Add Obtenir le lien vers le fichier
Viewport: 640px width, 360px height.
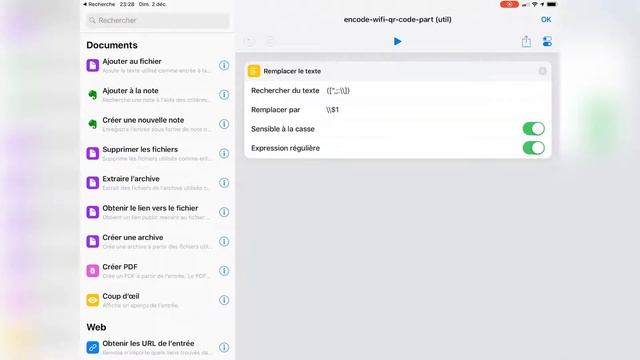click(157, 212)
